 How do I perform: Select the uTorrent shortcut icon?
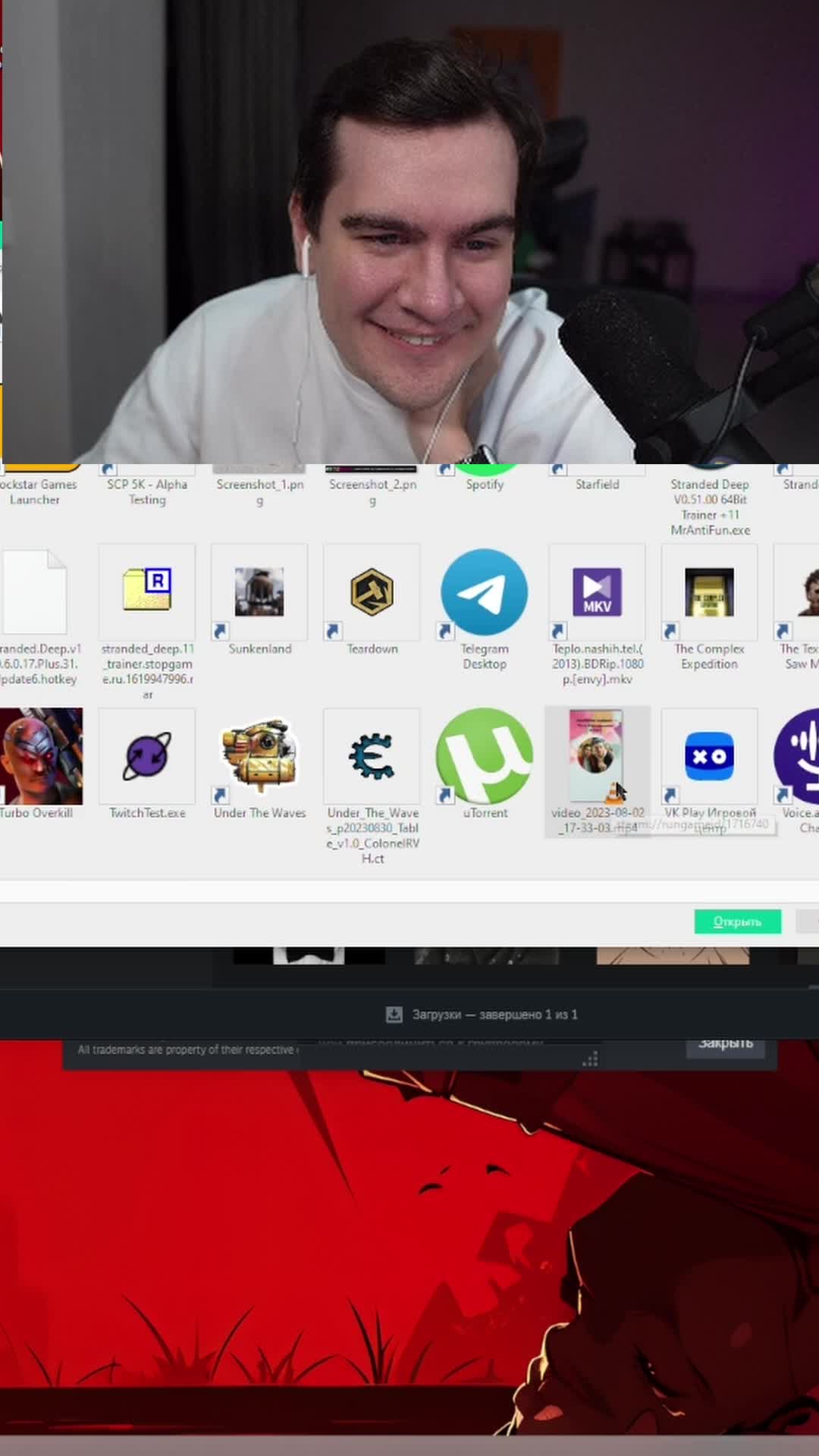click(484, 756)
